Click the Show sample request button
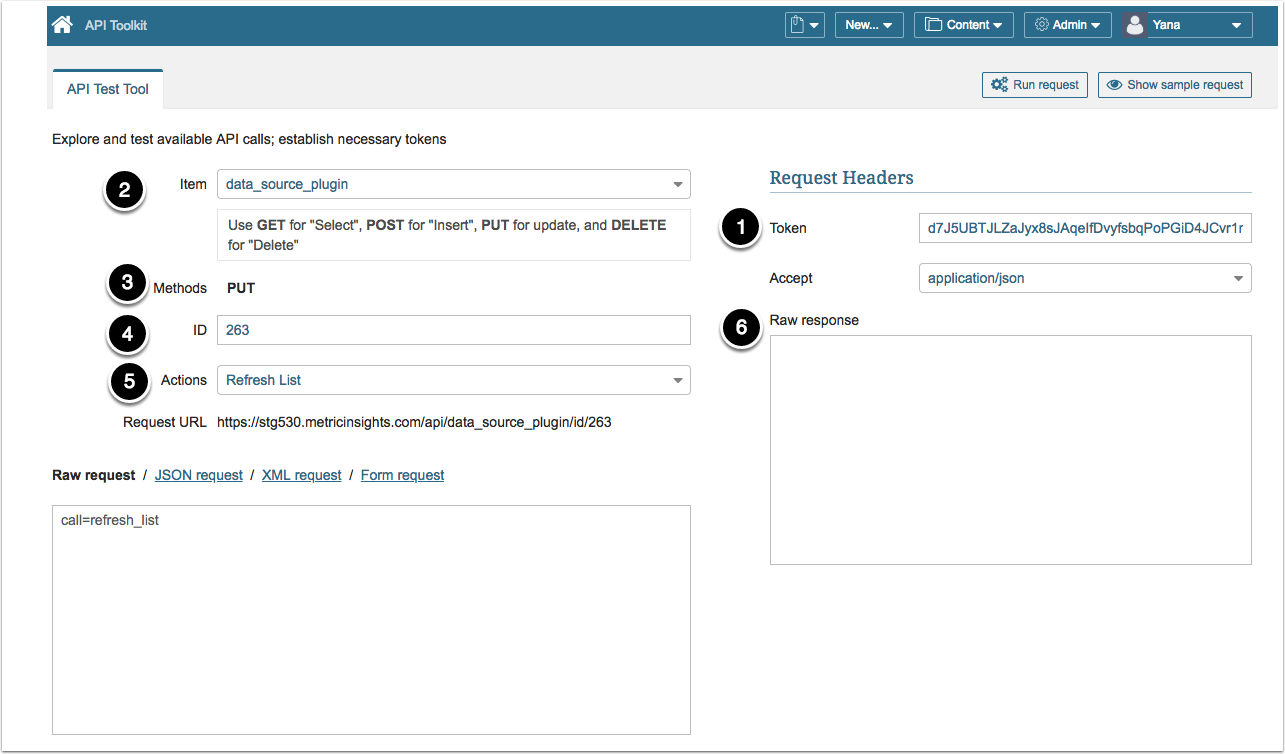 (1175, 85)
